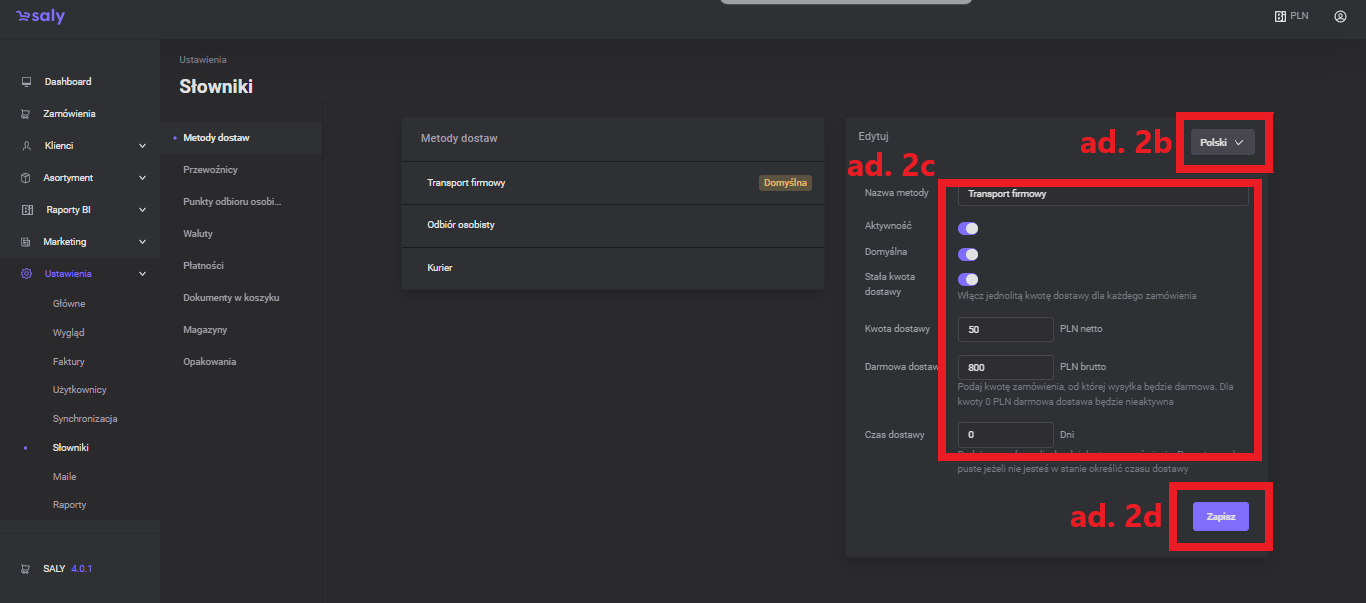Open the Polski language dropdown

(1221, 143)
